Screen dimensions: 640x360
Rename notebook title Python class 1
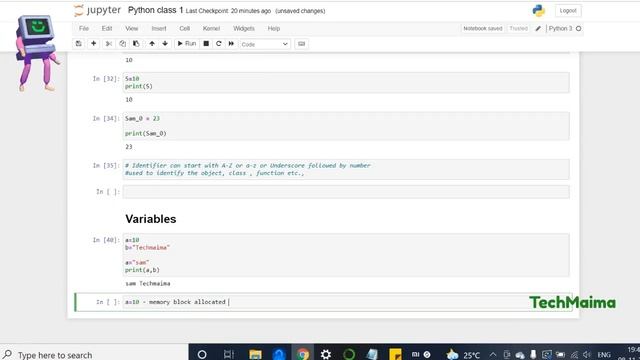point(155,10)
